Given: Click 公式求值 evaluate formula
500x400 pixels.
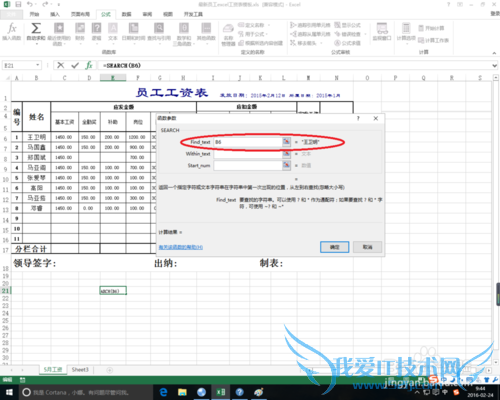Looking at the screenshot, I should pos(347,43).
